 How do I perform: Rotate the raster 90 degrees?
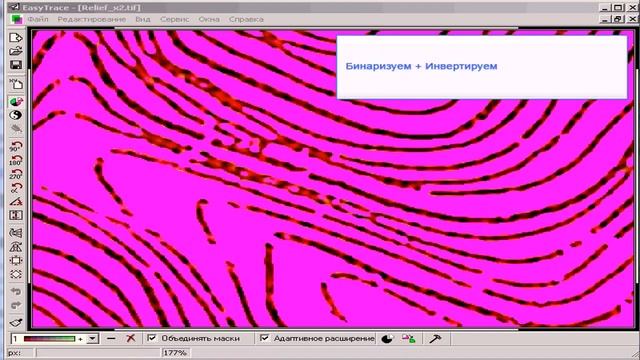[16, 146]
